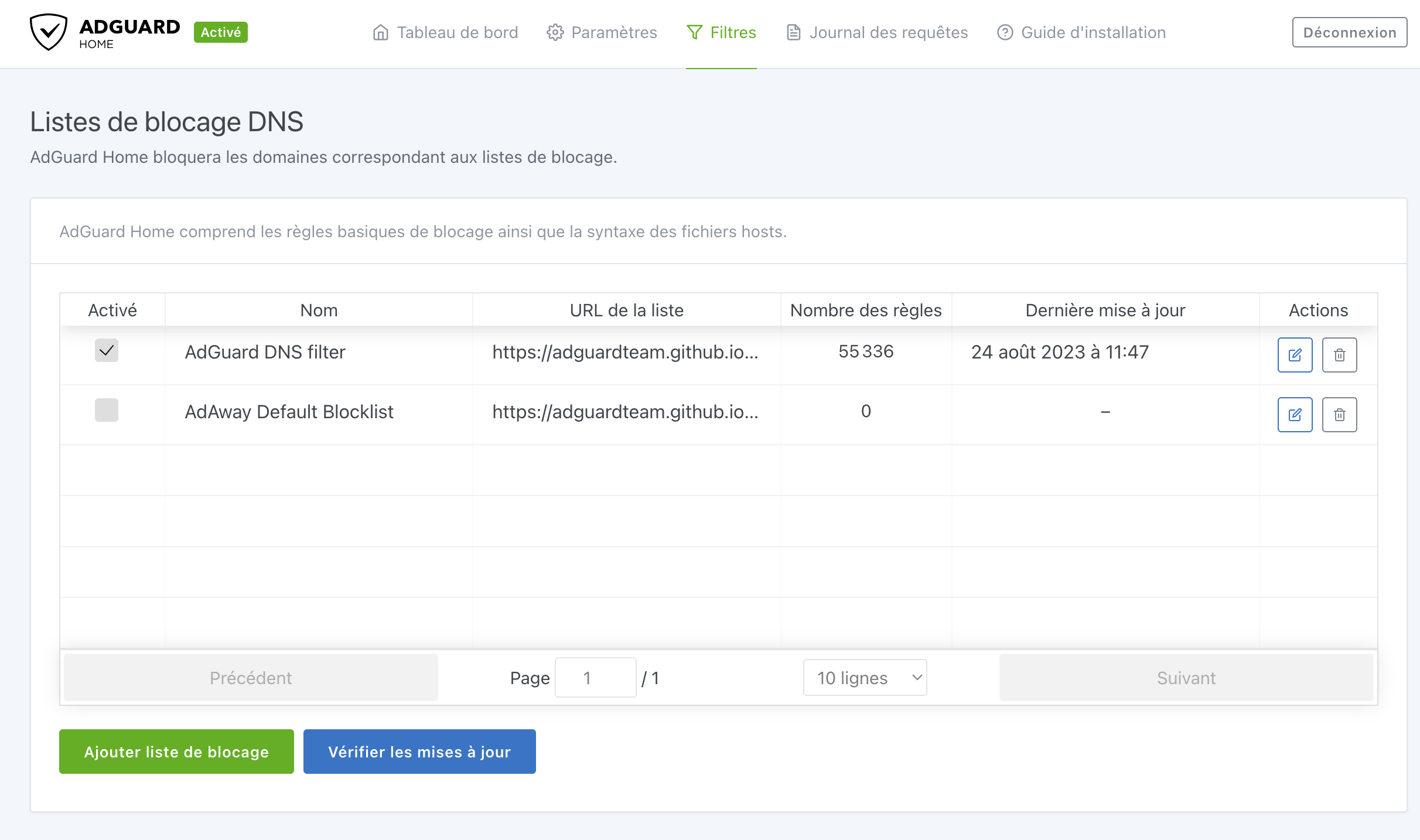1420x840 pixels.
Task: Open the Tableau de bord tab
Action: (x=445, y=32)
